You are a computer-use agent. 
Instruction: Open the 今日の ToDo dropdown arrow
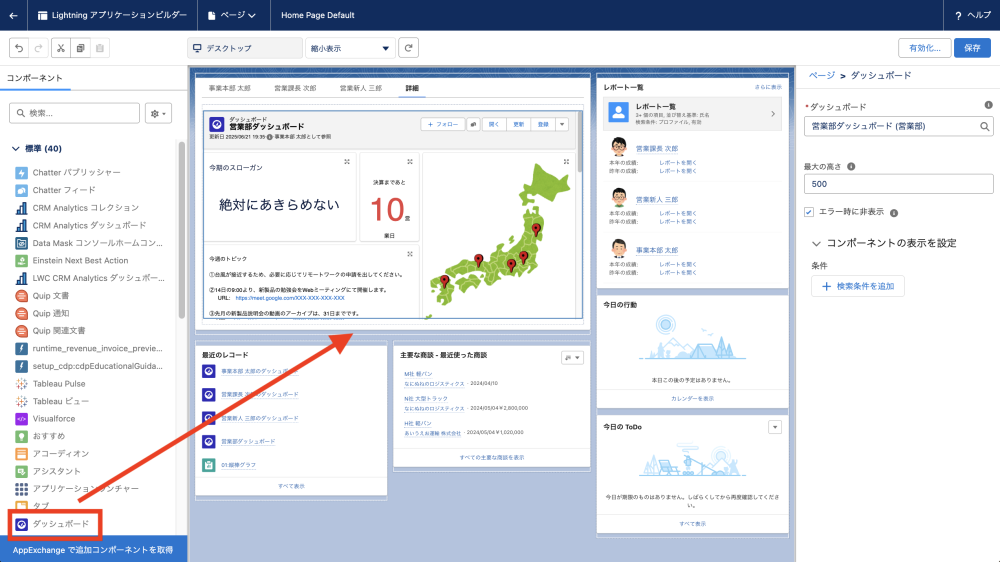pyautogui.click(x=774, y=427)
